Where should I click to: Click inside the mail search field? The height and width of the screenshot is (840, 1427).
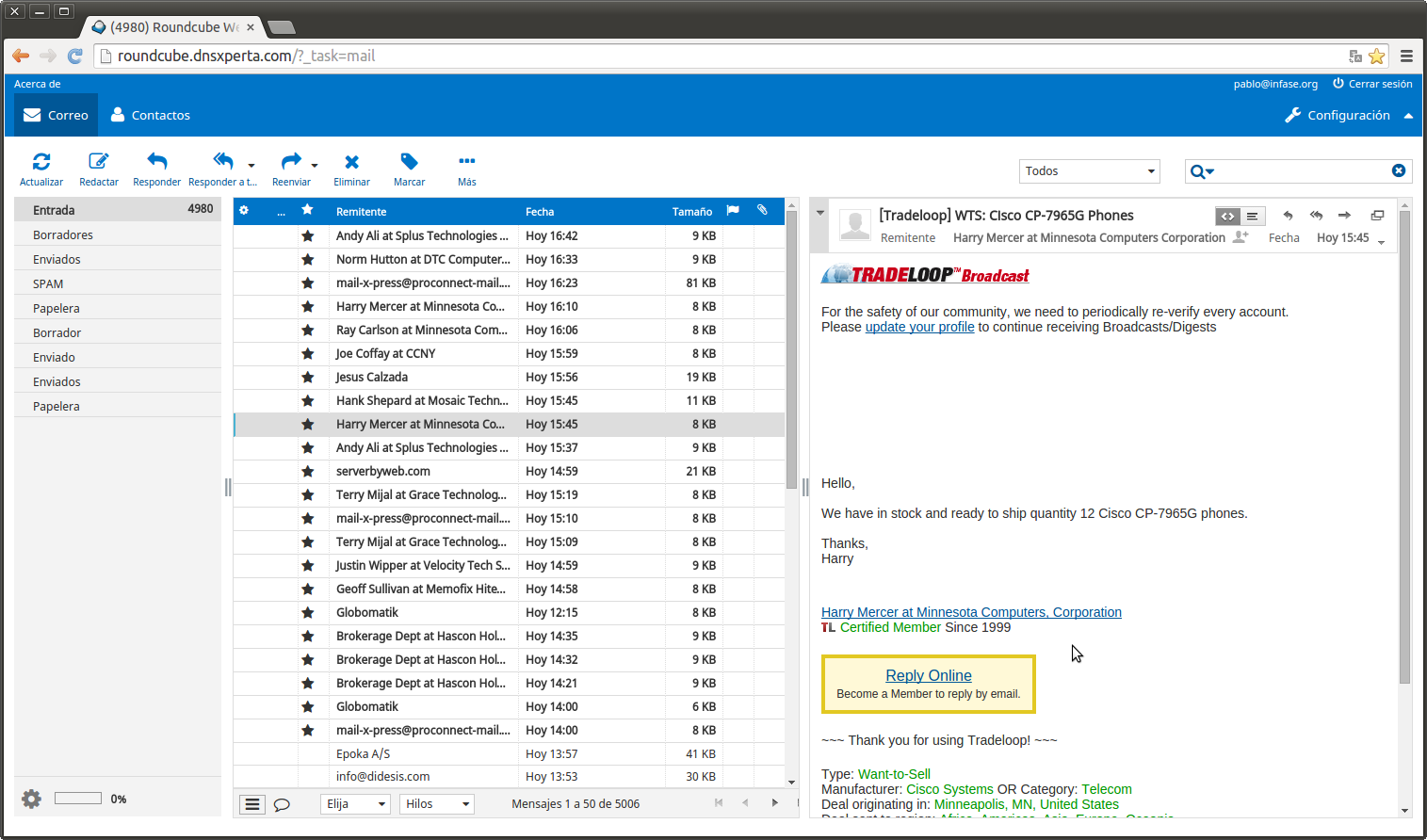tap(1305, 171)
